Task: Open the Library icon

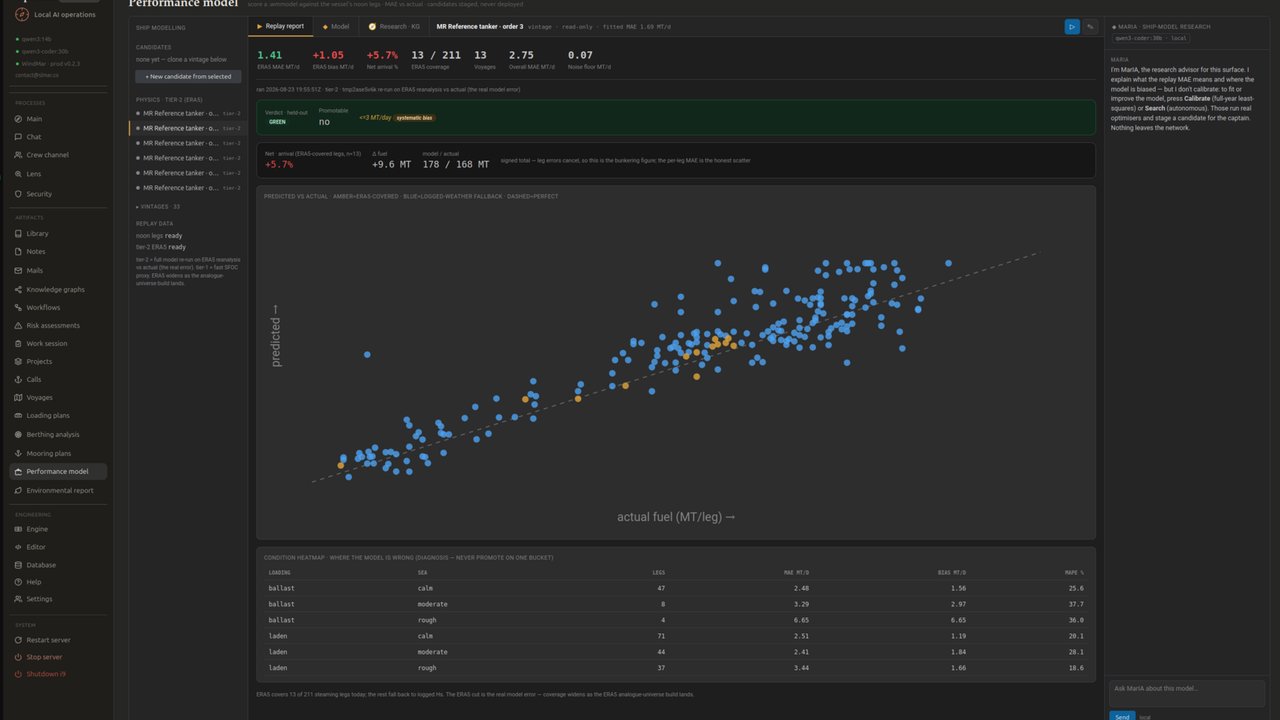Action: coord(18,233)
